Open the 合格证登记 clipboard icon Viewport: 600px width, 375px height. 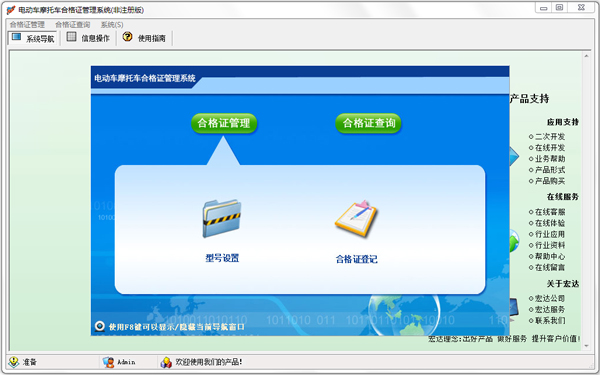pyautogui.click(x=356, y=219)
